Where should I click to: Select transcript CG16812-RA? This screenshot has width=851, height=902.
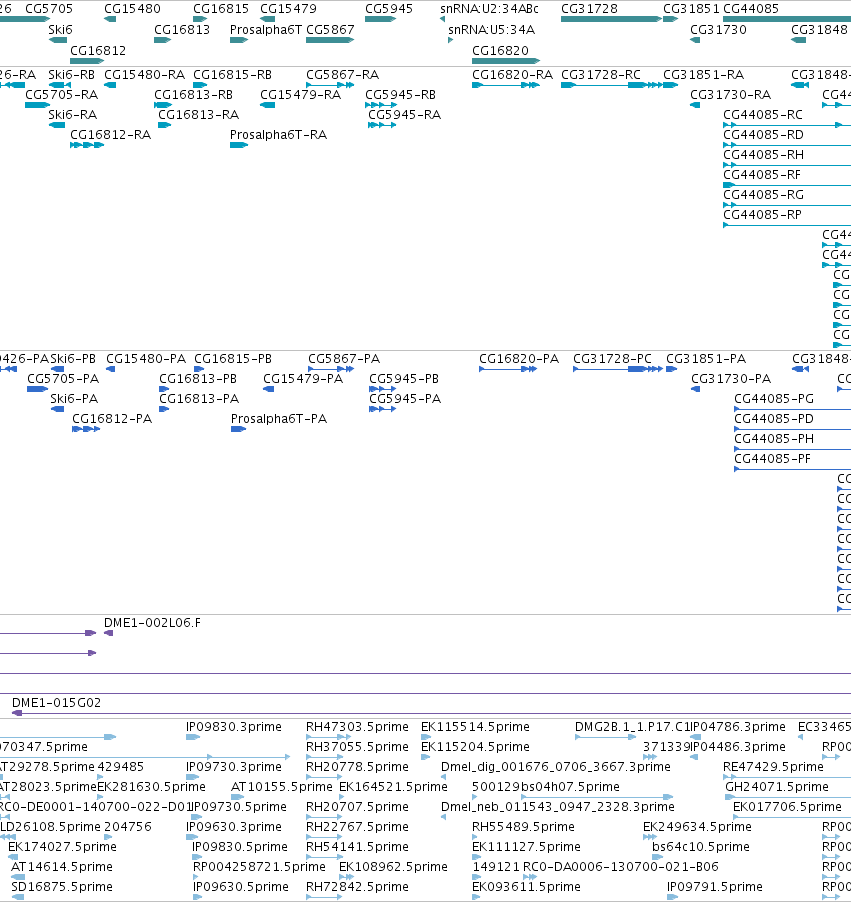pyautogui.click(x=110, y=135)
